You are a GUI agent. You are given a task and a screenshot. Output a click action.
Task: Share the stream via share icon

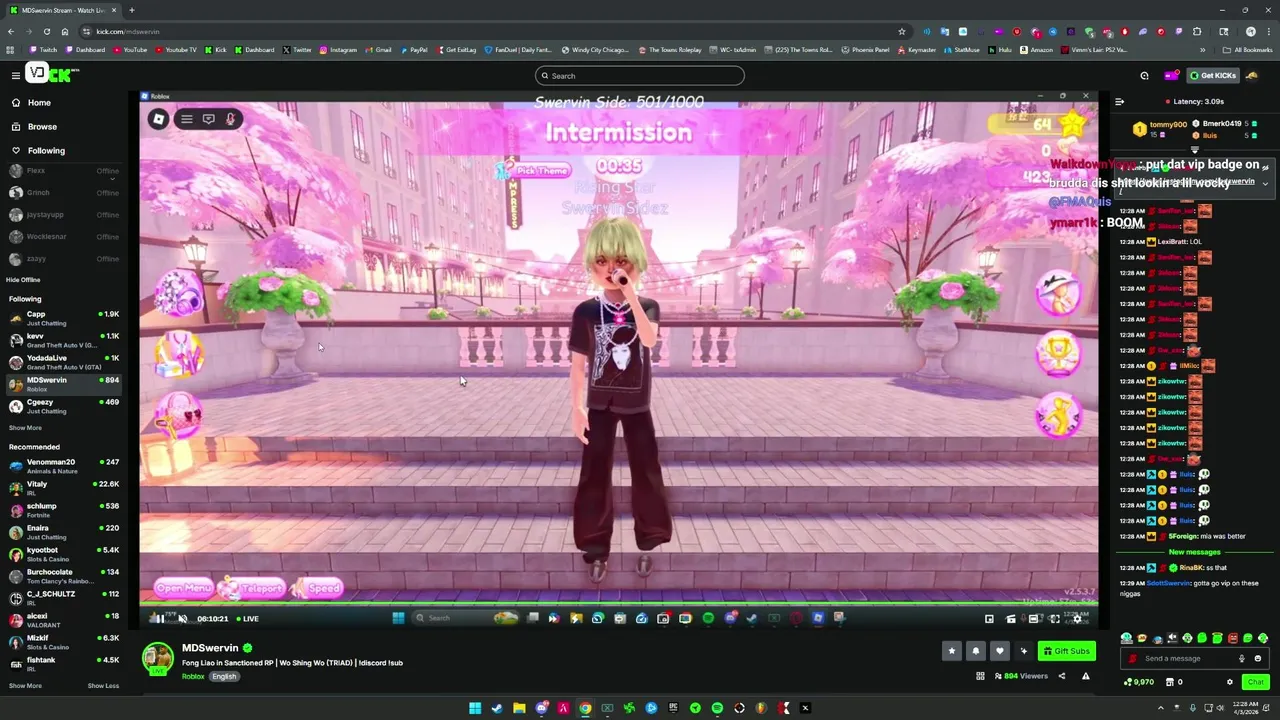click(1062, 677)
